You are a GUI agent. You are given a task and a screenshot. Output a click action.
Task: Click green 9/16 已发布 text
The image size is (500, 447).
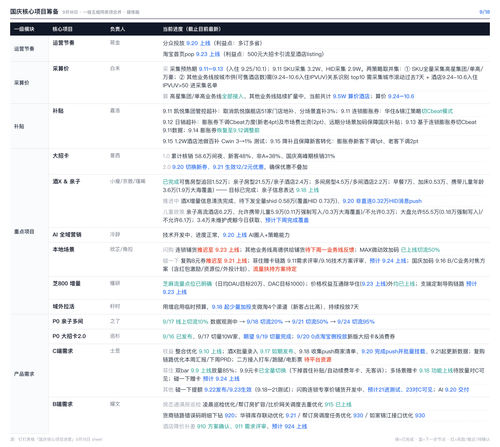click(177, 337)
